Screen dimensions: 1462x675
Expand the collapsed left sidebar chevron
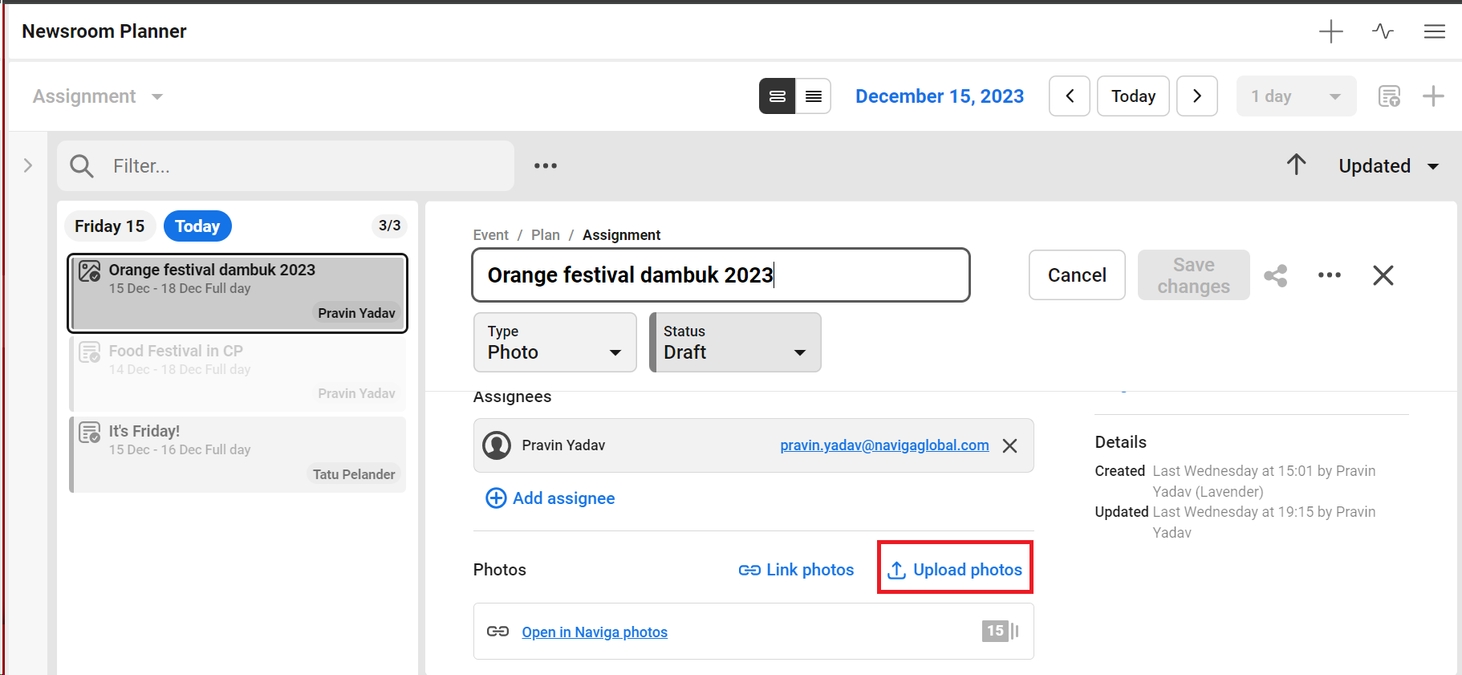coord(28,165)
